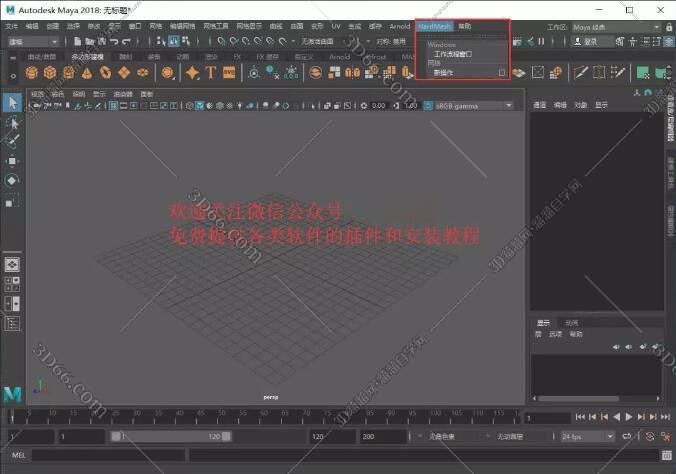Activate the Rotate tool in toolbox
Image resolution: width=676 pixels, height=474 pixels.
point(12,180)
